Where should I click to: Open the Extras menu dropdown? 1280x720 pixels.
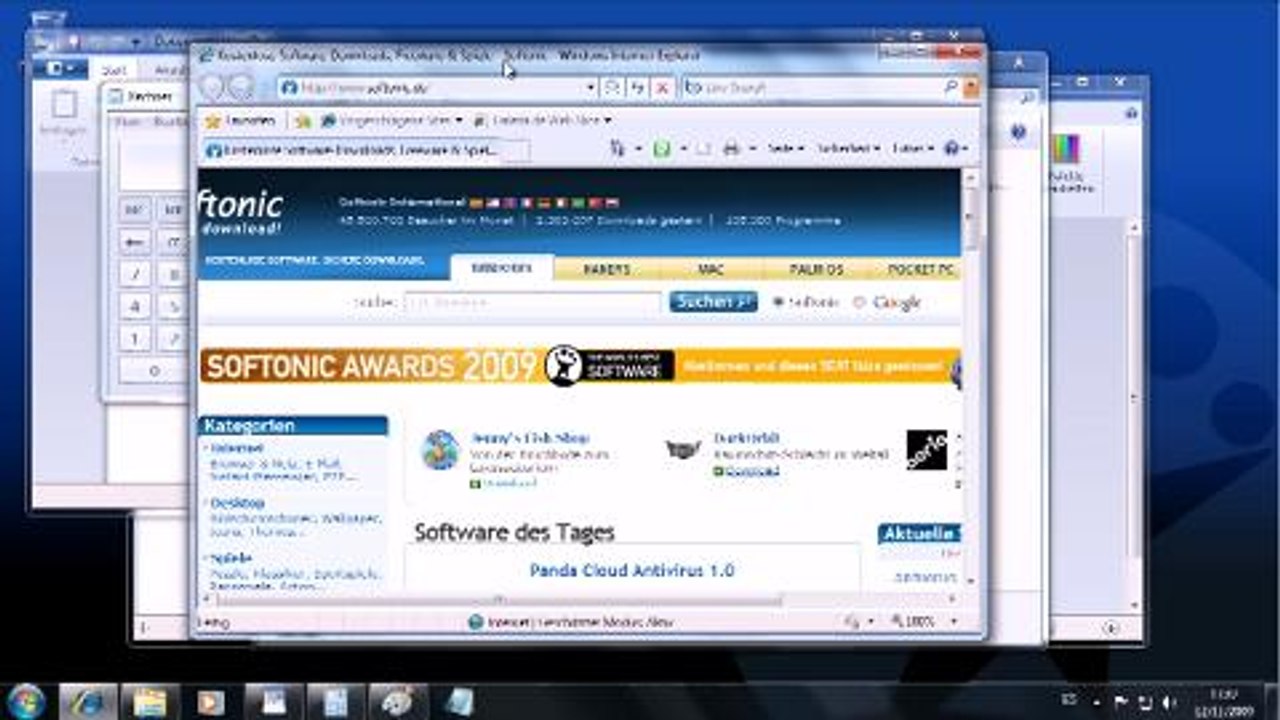coord(913,148)
